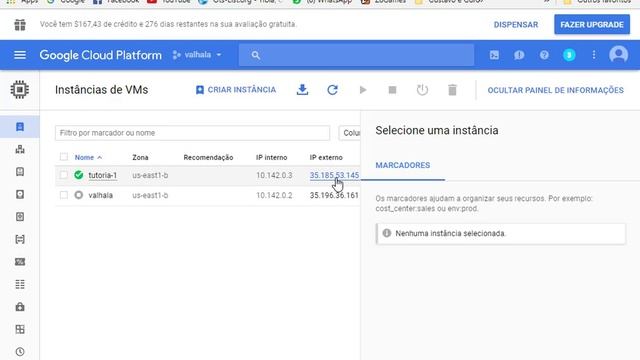Open the valhala project selector dropdown
The image size is (640, 360).
(198, 55)
